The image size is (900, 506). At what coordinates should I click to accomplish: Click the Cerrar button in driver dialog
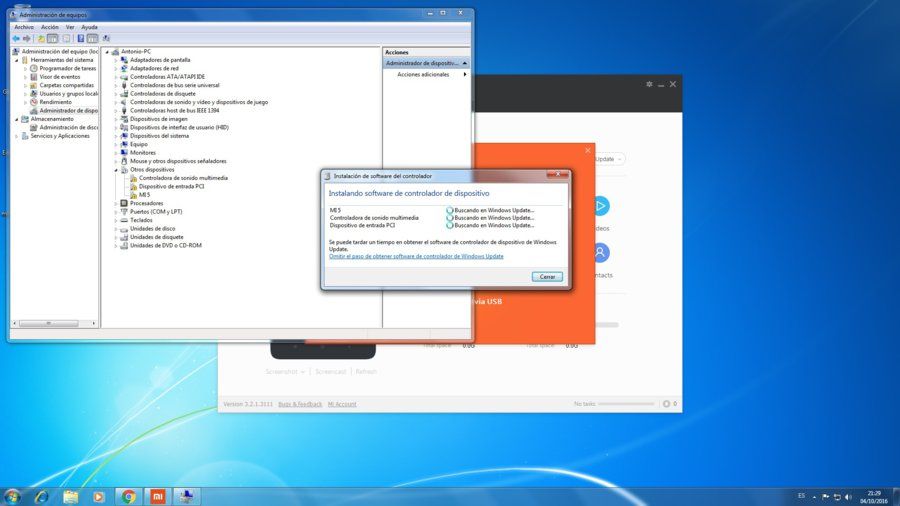(x=547, y=277)
